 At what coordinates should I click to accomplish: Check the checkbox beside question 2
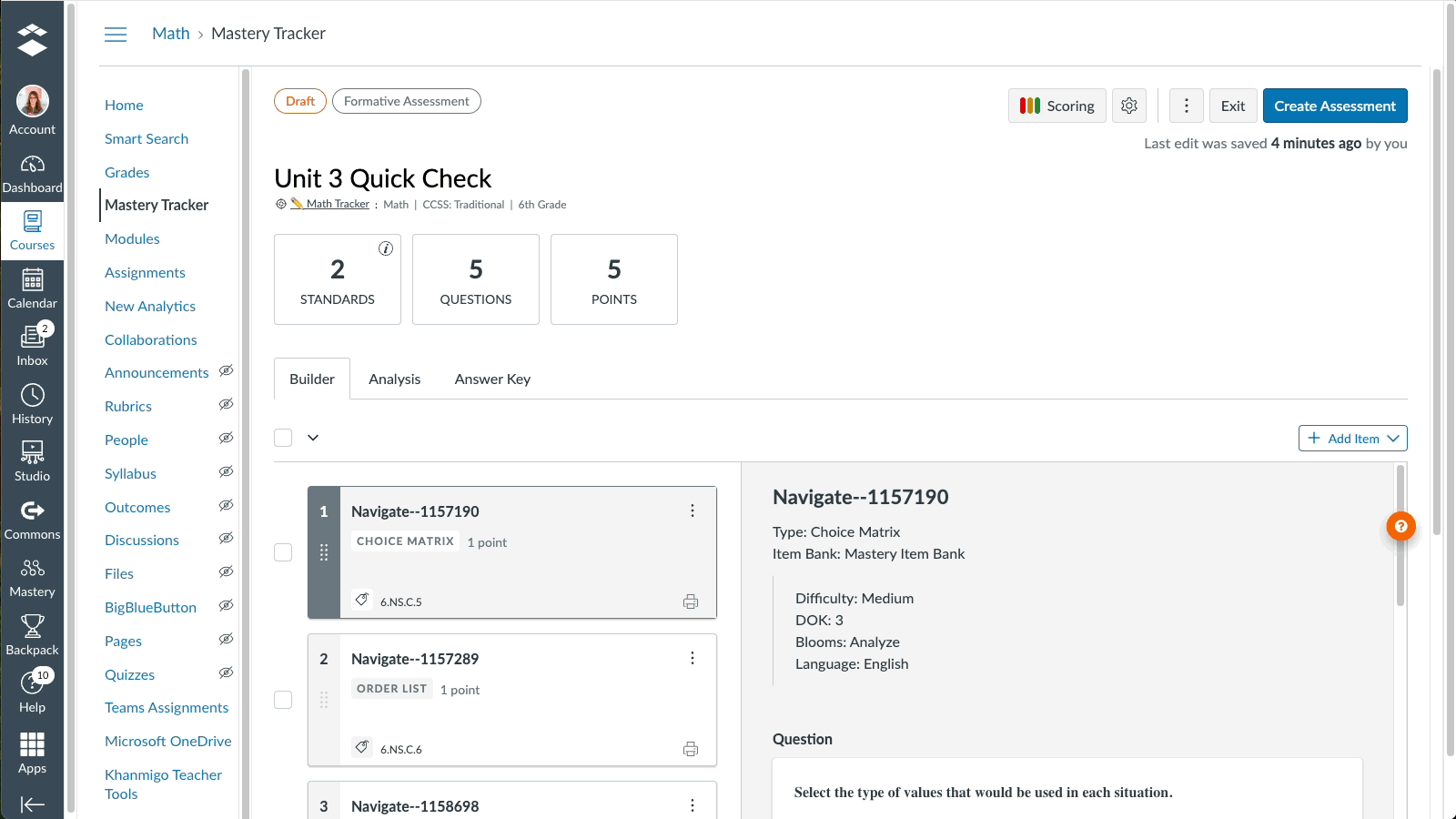pyautogui.click(x=283, y=700)
